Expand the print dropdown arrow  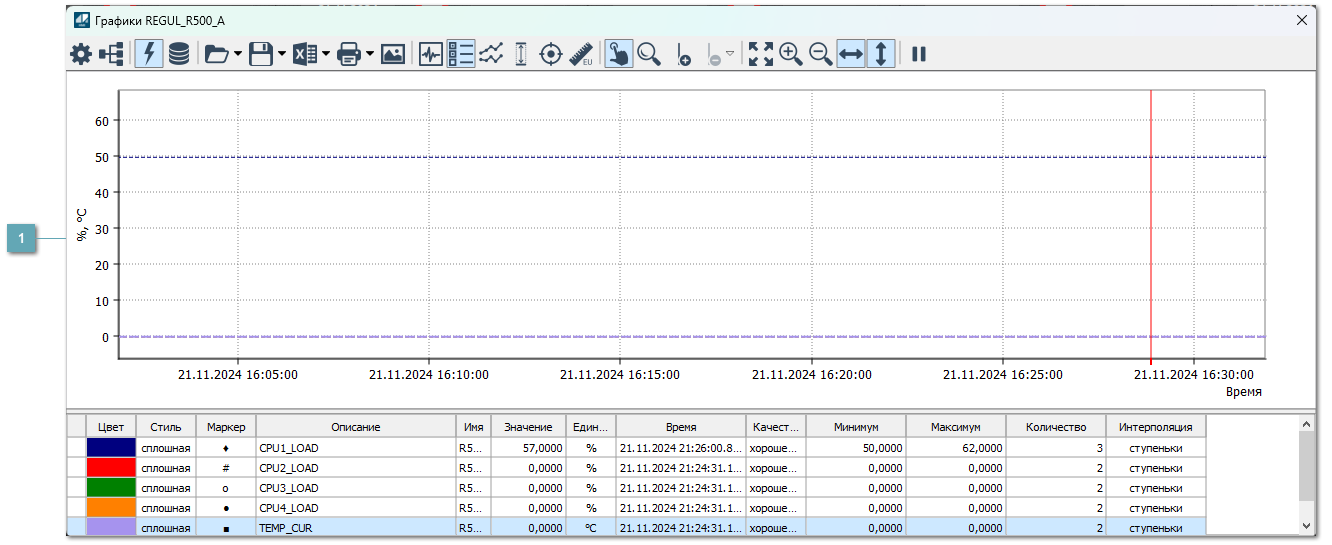coord(371,54)
